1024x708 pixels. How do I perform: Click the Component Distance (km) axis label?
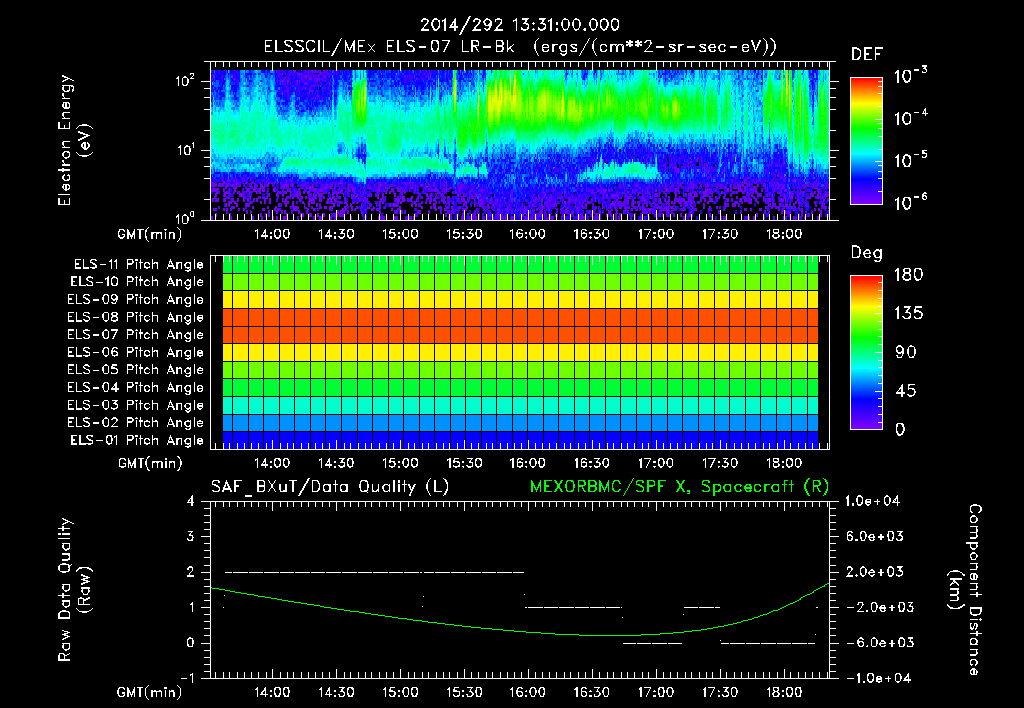tap(965, 590)
